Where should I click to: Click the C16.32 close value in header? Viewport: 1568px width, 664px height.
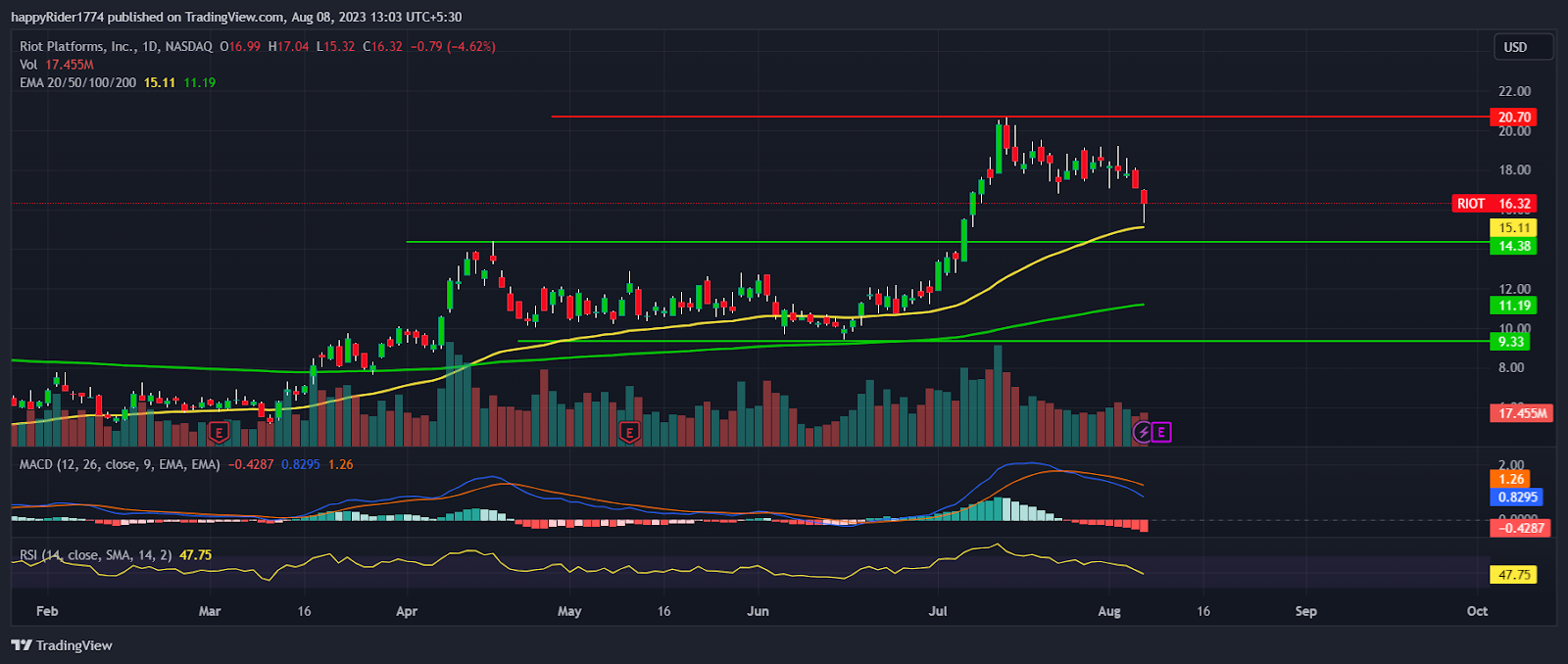point(382,46)
